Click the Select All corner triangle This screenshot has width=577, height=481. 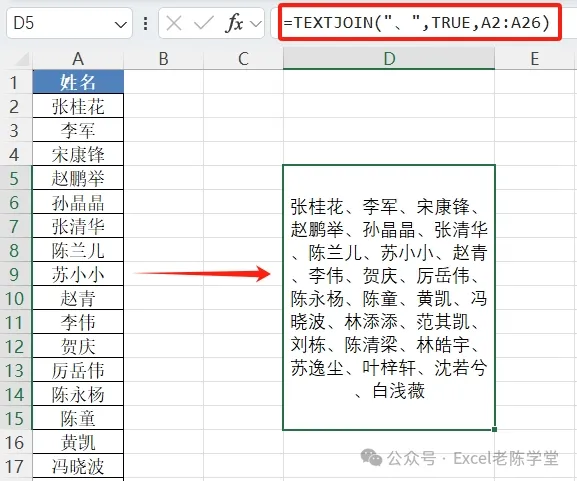tap(23, 60)
